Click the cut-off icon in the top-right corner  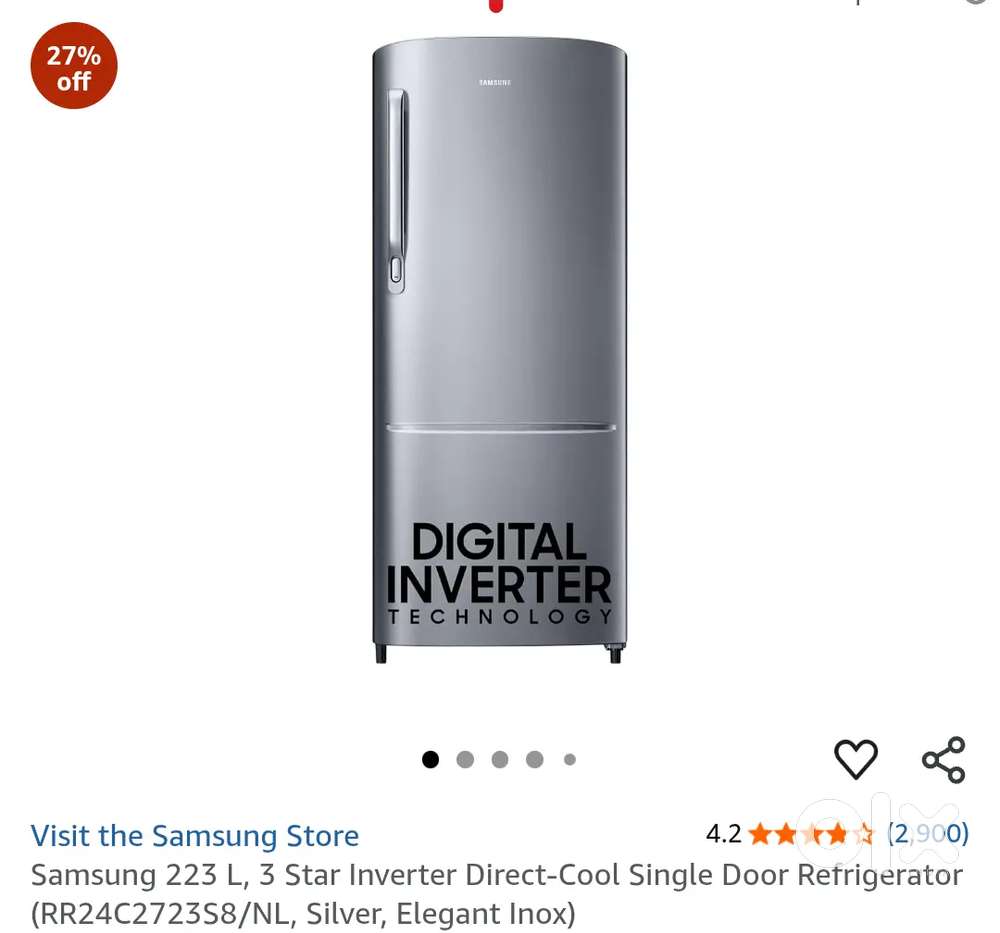click(979, 2)
